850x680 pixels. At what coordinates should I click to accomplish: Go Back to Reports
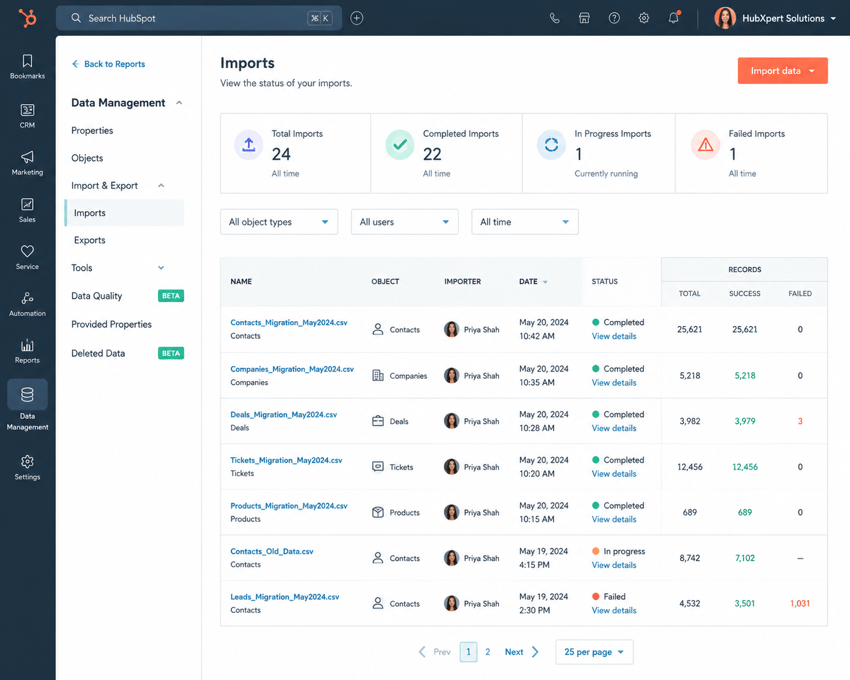[108, 64]
